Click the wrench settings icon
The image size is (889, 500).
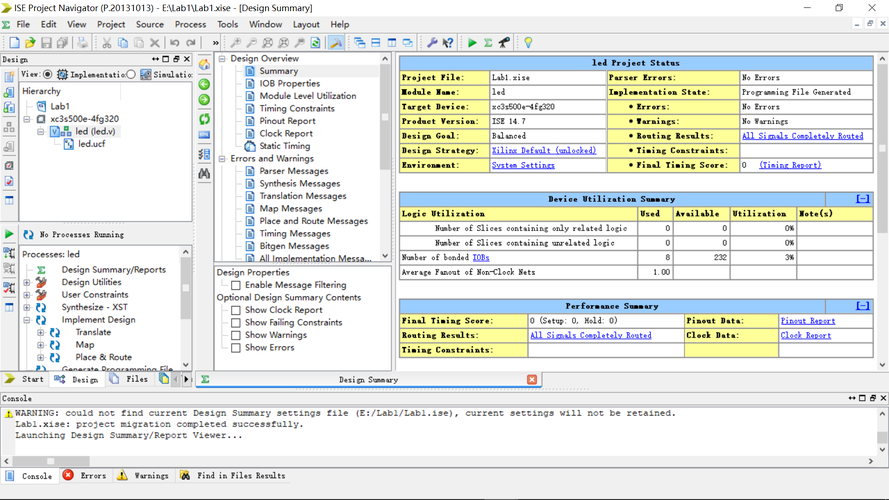pos(432,43)
